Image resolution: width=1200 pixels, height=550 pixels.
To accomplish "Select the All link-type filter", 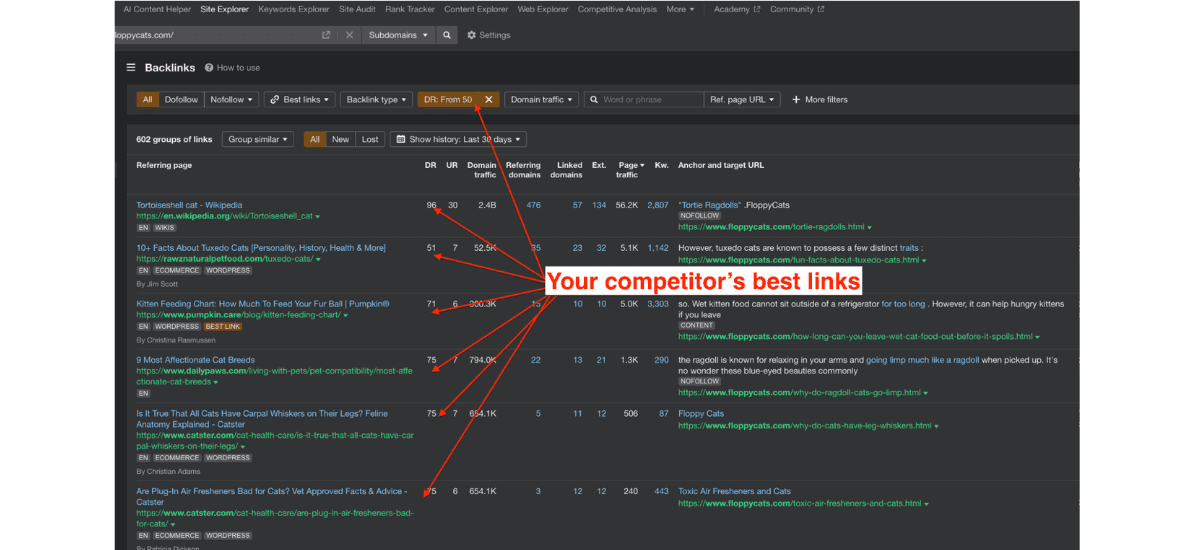I will pyautogui.click(x=148, y=100).
